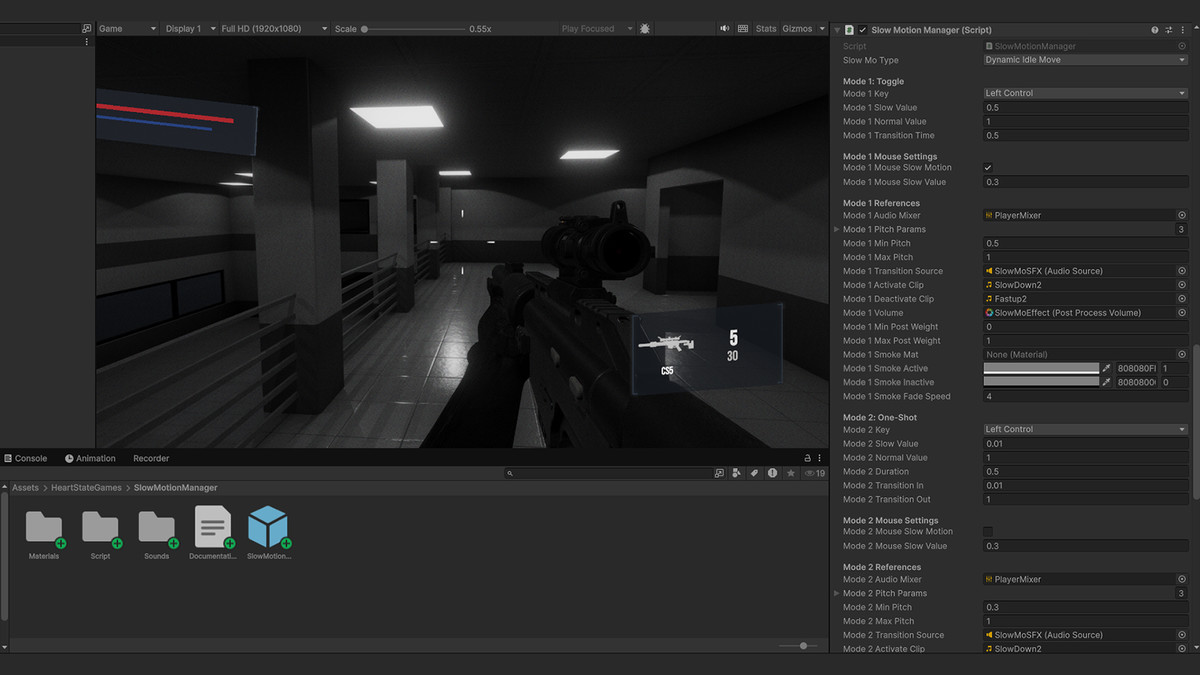Pick object for Mode 1 Transition Source

tap(1181, 271)
